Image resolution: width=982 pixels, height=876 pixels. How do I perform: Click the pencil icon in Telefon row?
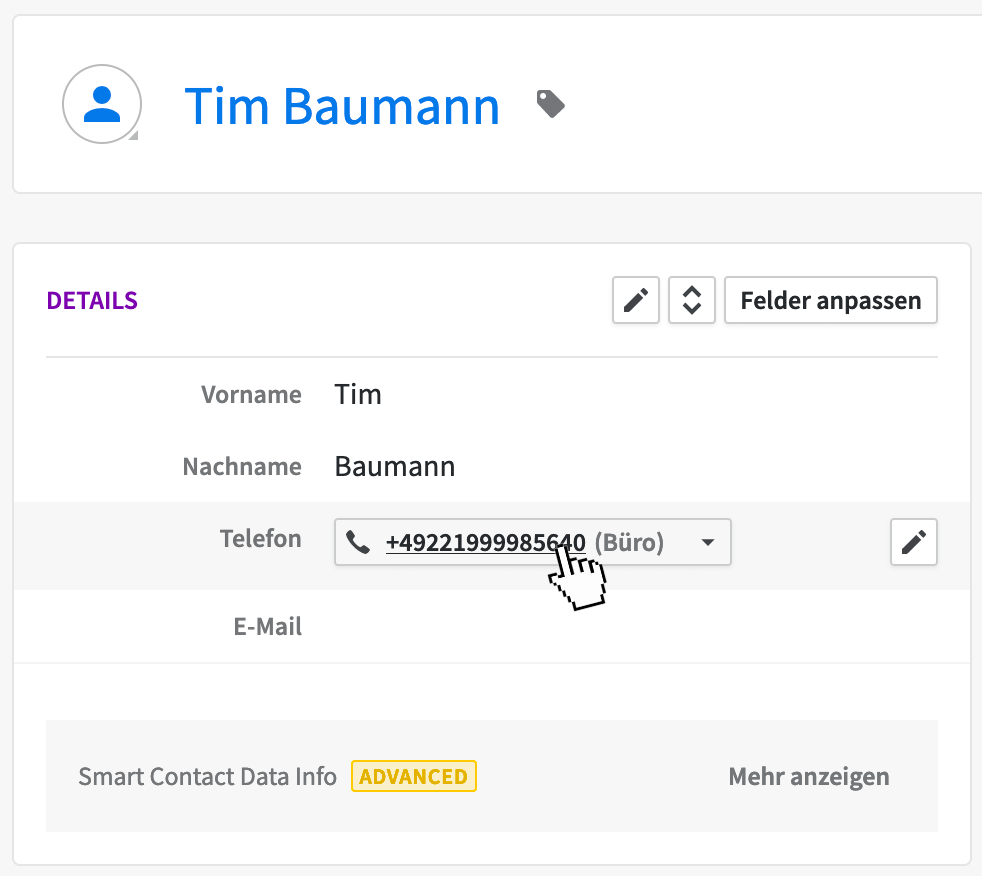tap(913, 542)
